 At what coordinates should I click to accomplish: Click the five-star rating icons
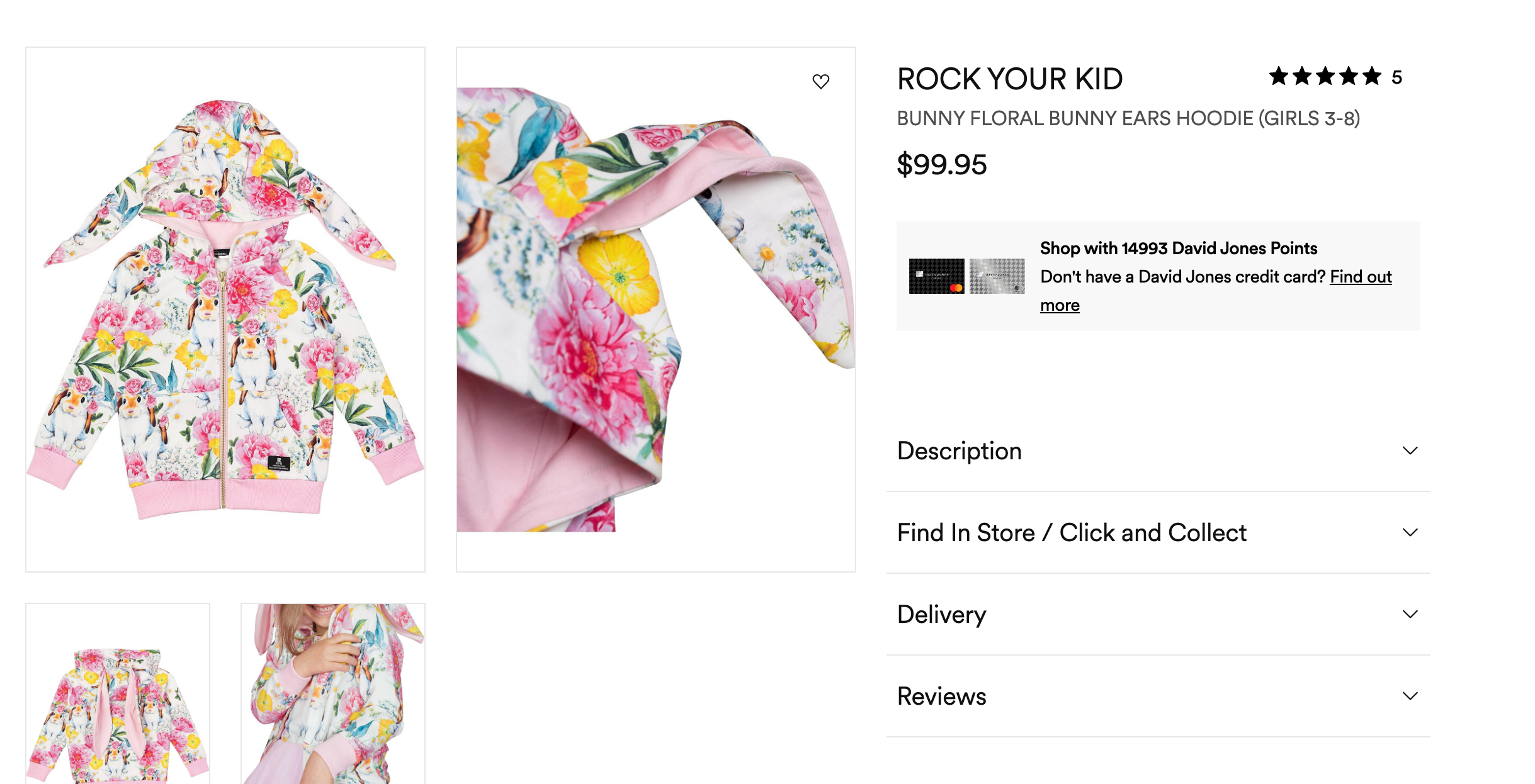pyautogui.click(x=1324, y=77)
